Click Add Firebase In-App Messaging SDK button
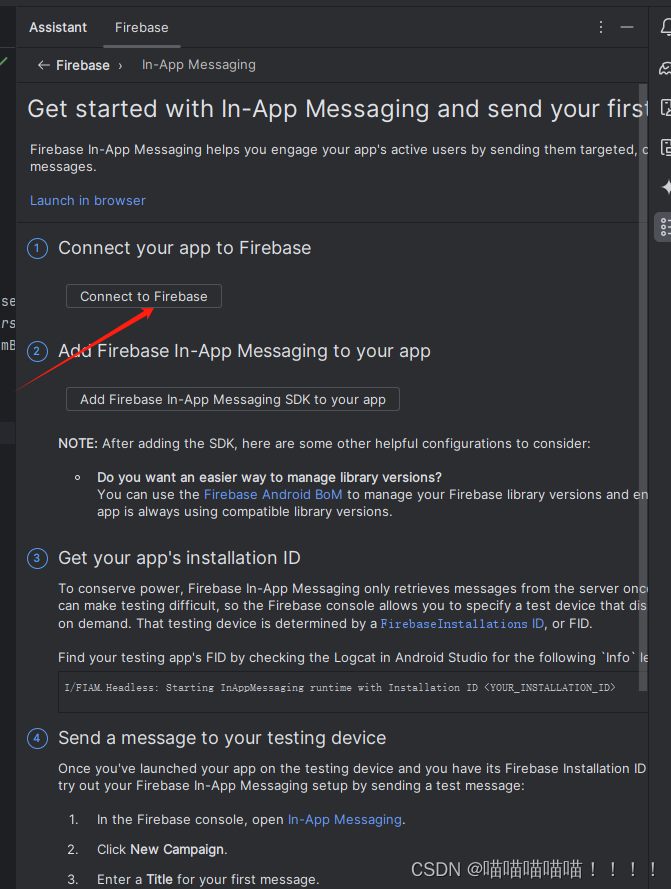The height and width of the screenshot is (889, 671). (x=233, y=399)
